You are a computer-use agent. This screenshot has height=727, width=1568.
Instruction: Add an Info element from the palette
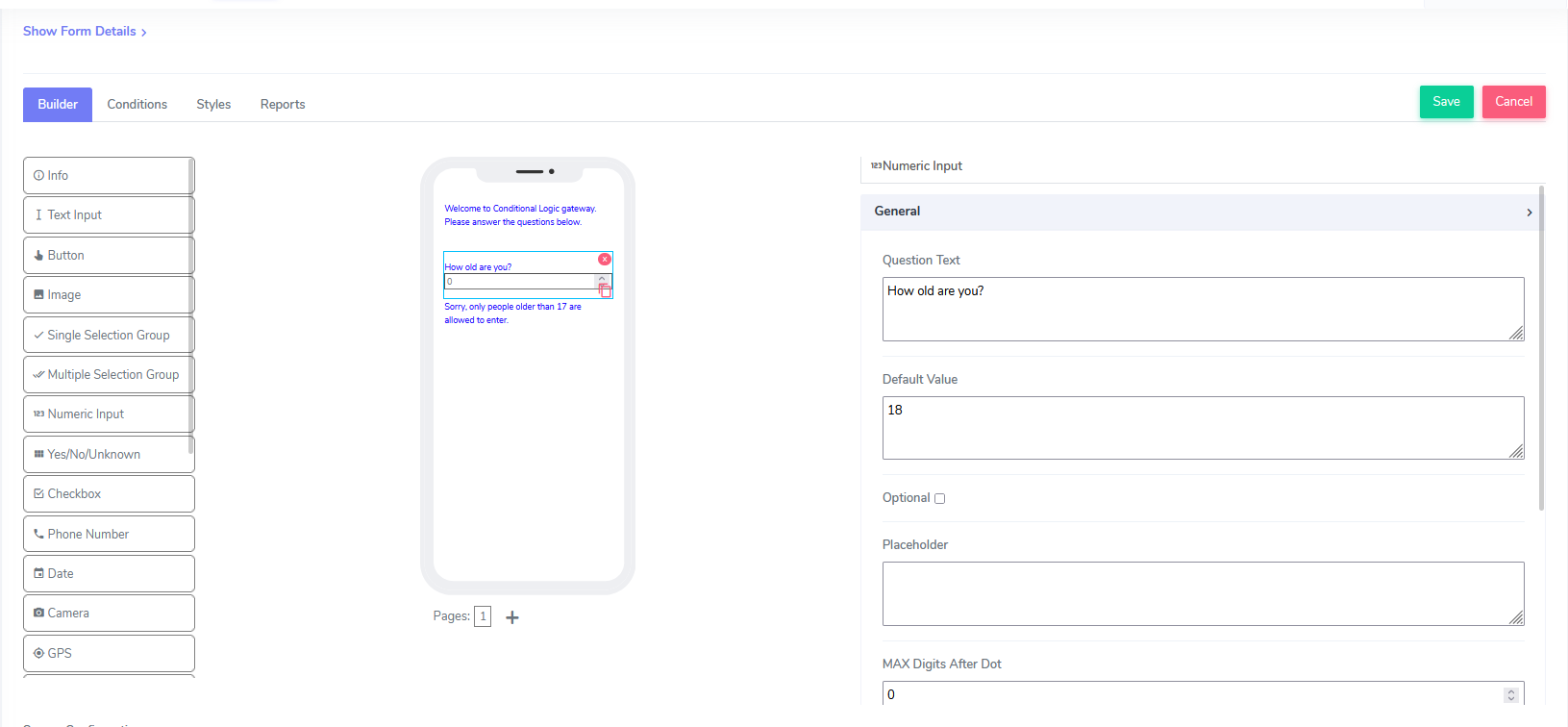tap(109, 175)
